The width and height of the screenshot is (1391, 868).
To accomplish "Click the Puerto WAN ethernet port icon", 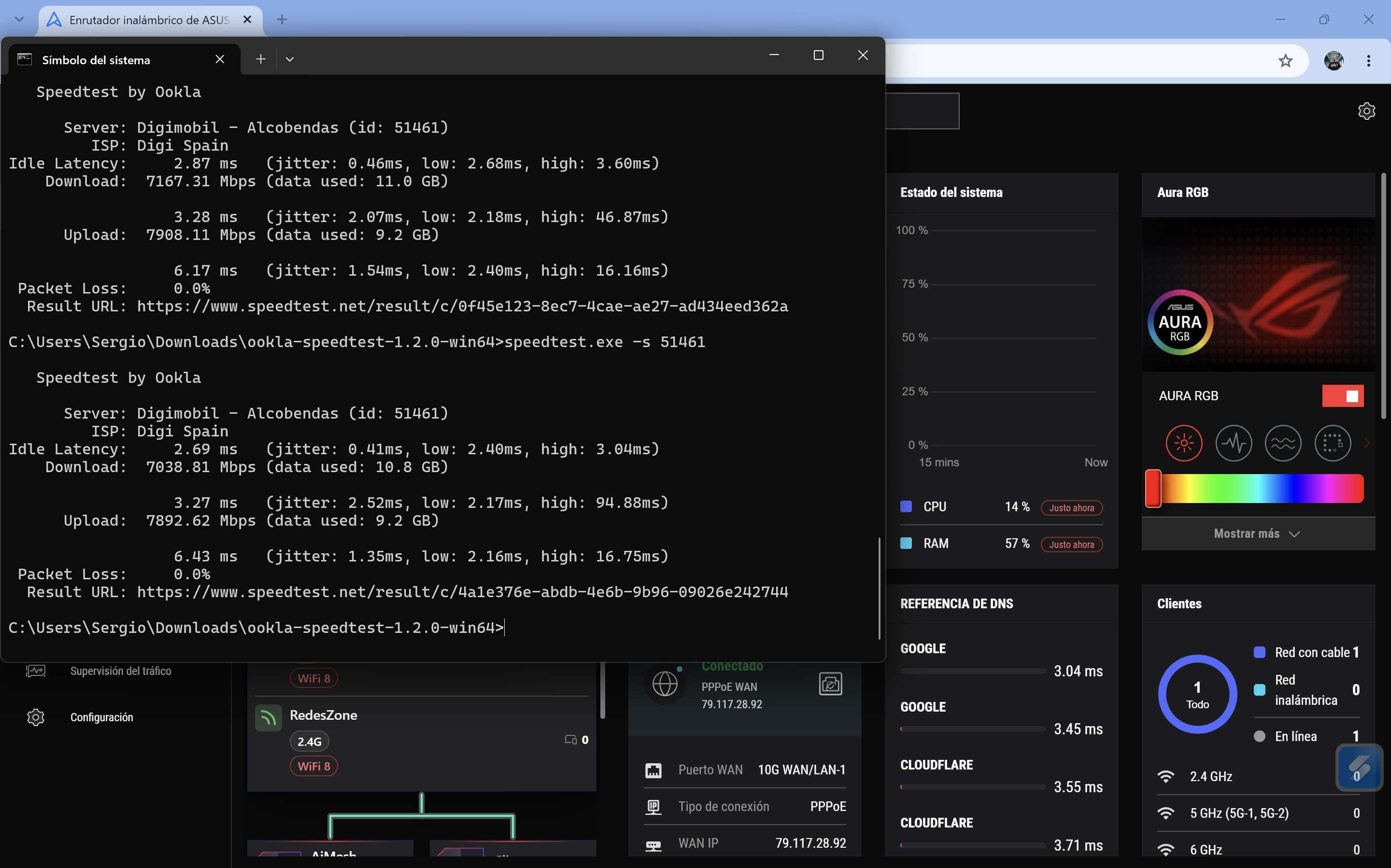I will [653, 770].
